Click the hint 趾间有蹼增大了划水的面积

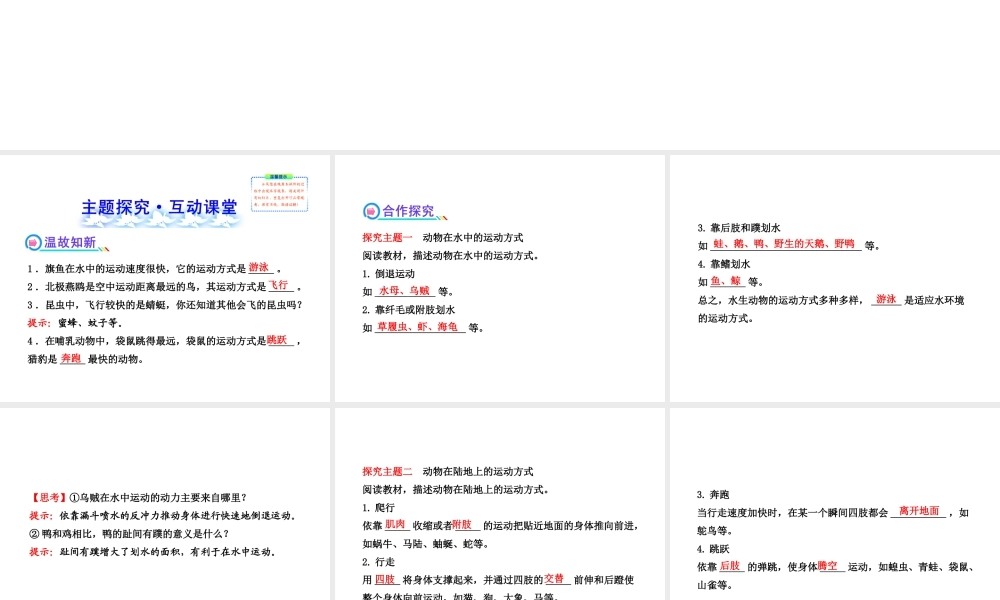click(167, 552)
